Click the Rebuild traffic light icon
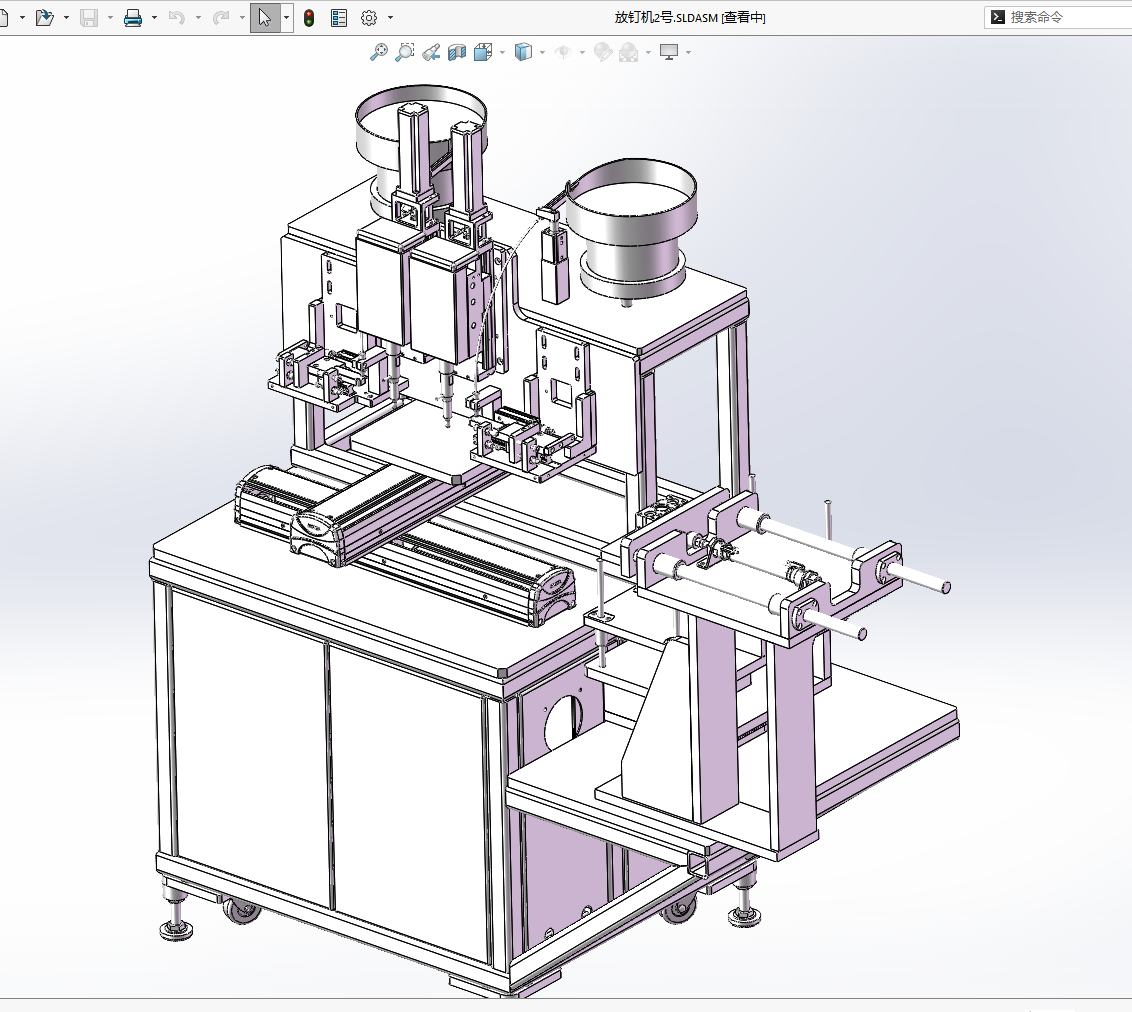The image size is (1132, 1012). click(x=309, y=17)
